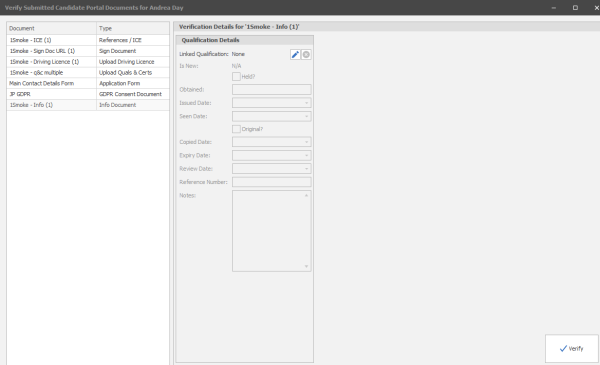Click the Linked Qualification 'None' value

pos(238,54)
